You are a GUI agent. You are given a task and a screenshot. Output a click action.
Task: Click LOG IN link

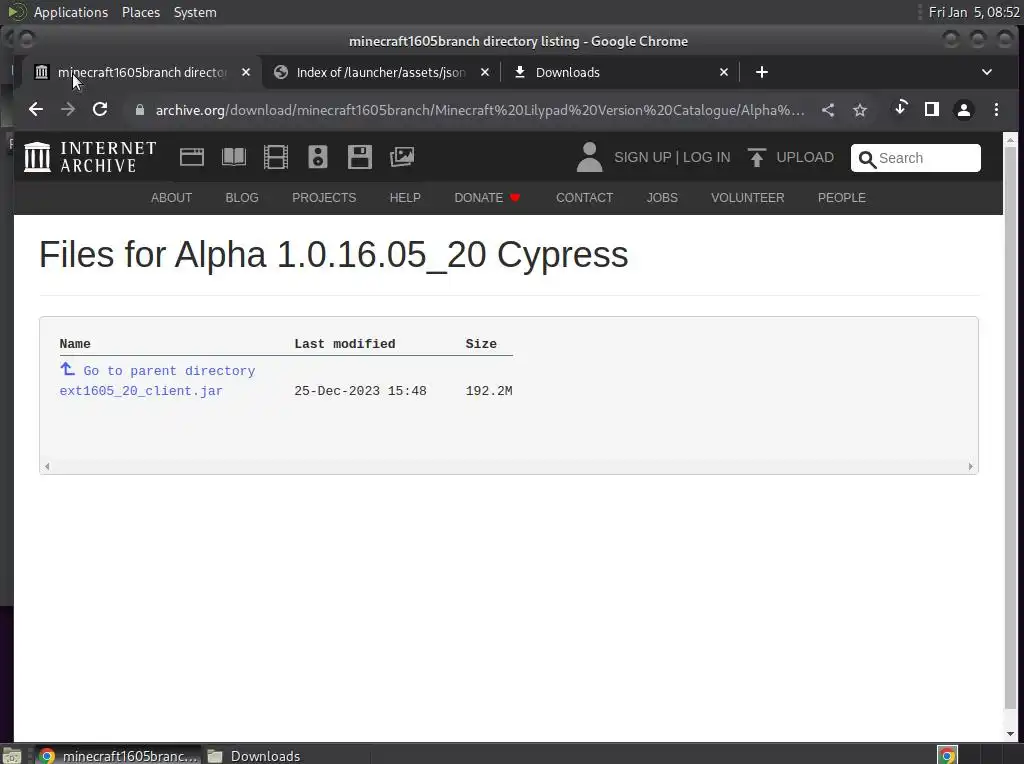tap(707, 157)
